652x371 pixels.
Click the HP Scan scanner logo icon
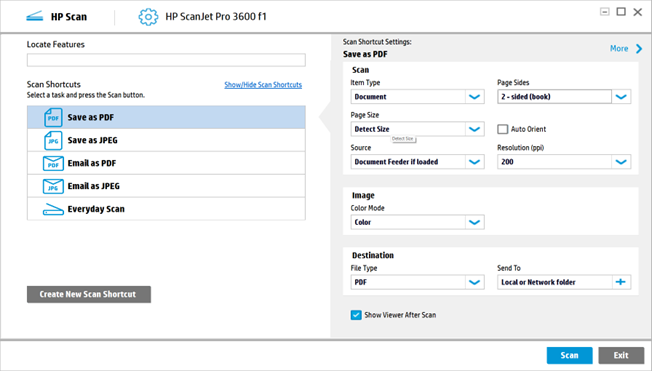coord(35,17)
